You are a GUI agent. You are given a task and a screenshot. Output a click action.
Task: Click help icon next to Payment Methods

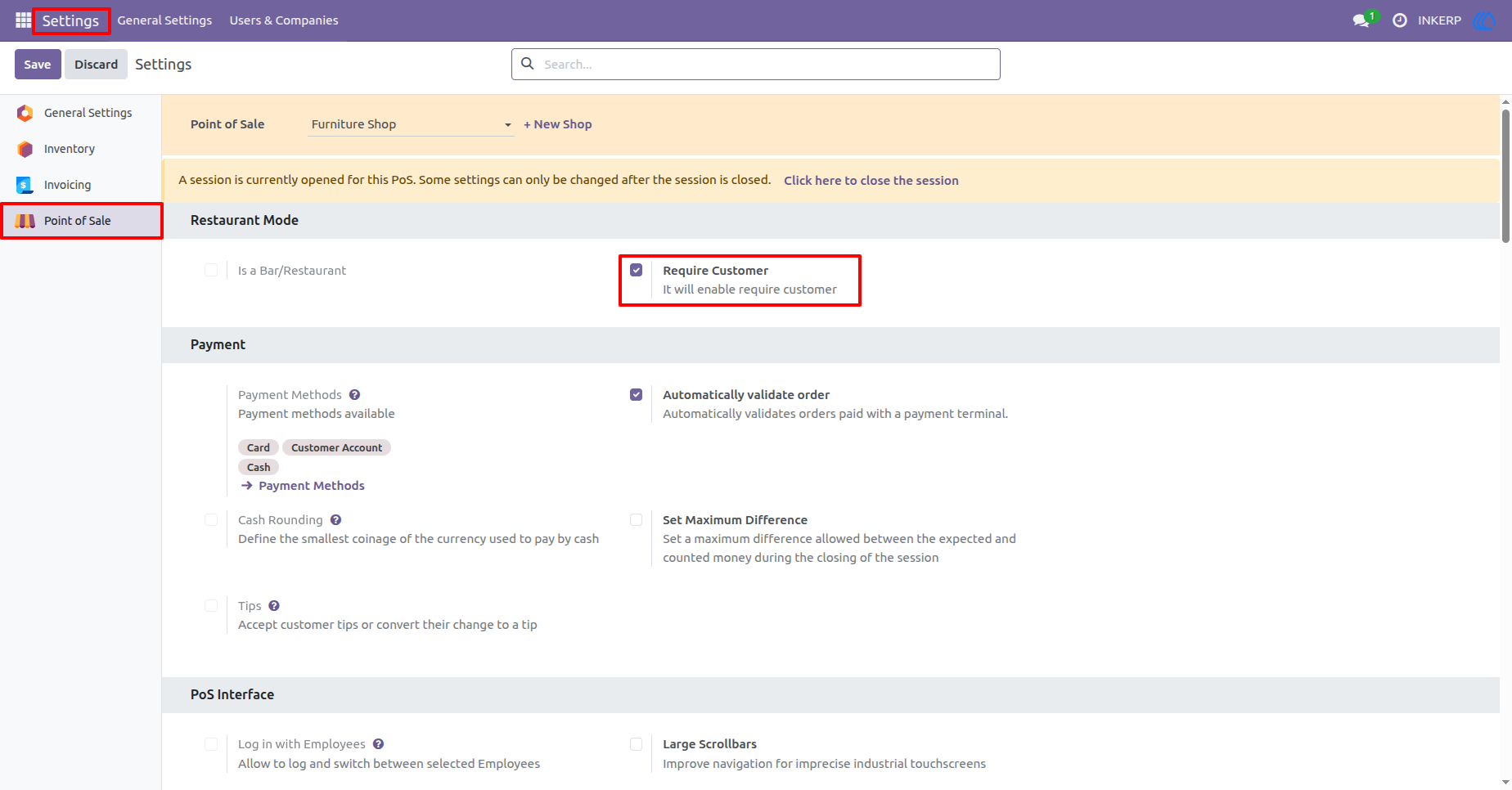point(354,395)
